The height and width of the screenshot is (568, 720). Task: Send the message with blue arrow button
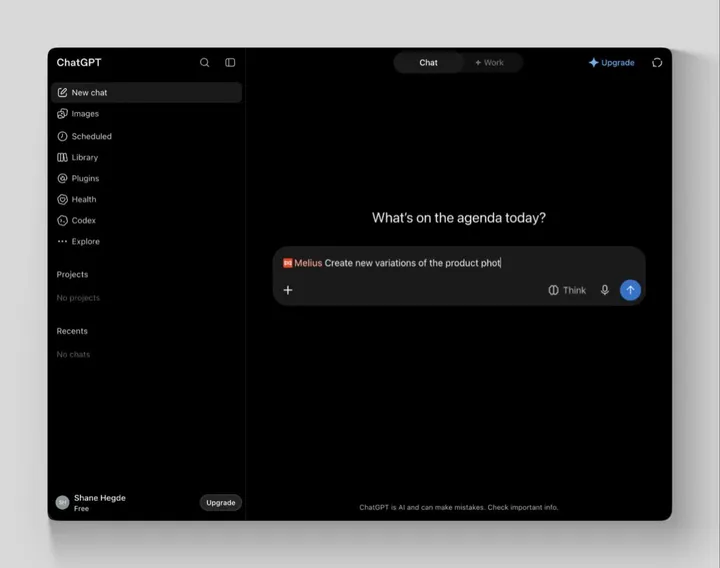630,290
